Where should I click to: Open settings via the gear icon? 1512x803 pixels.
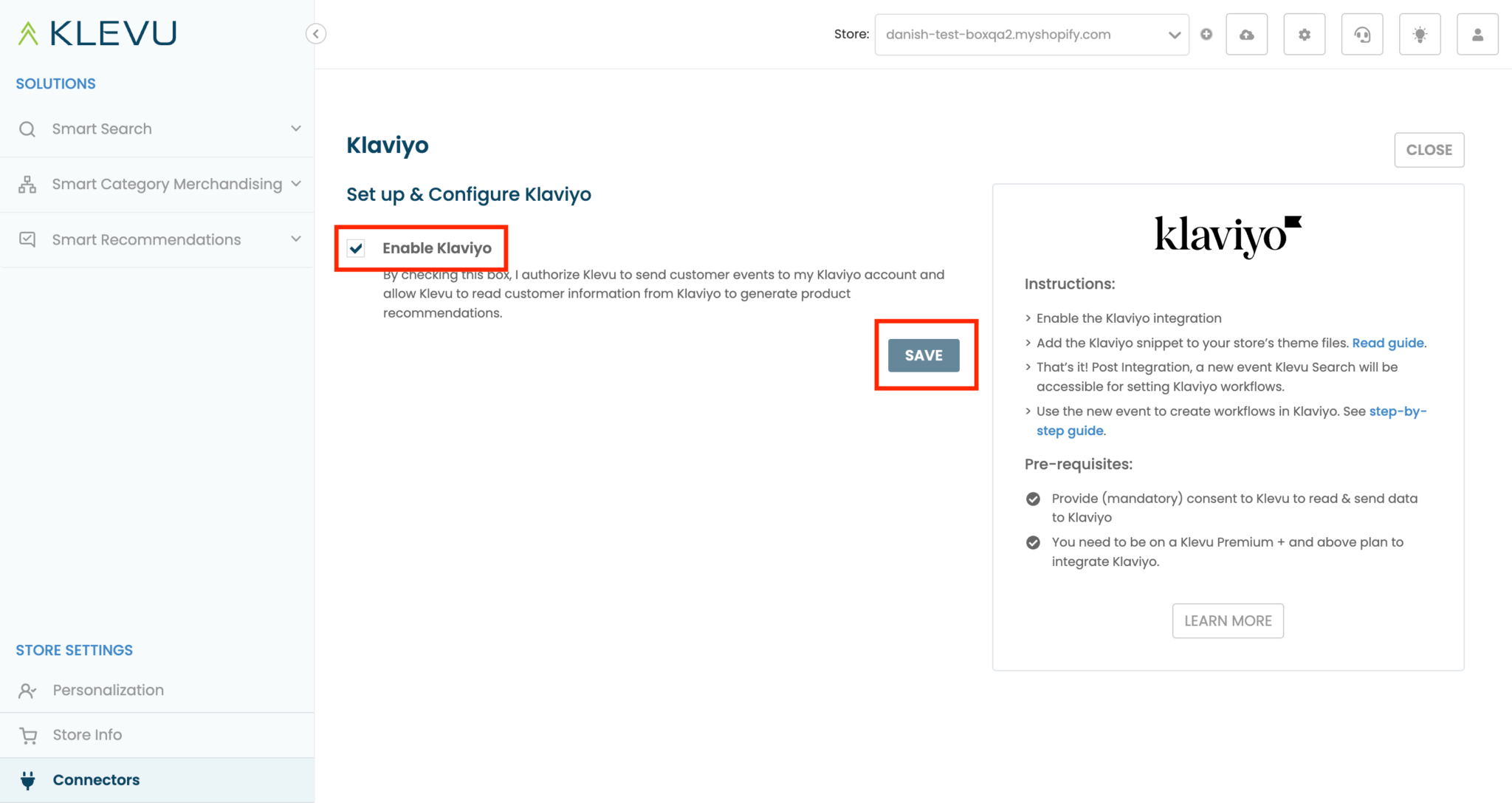click(1305, 34)
